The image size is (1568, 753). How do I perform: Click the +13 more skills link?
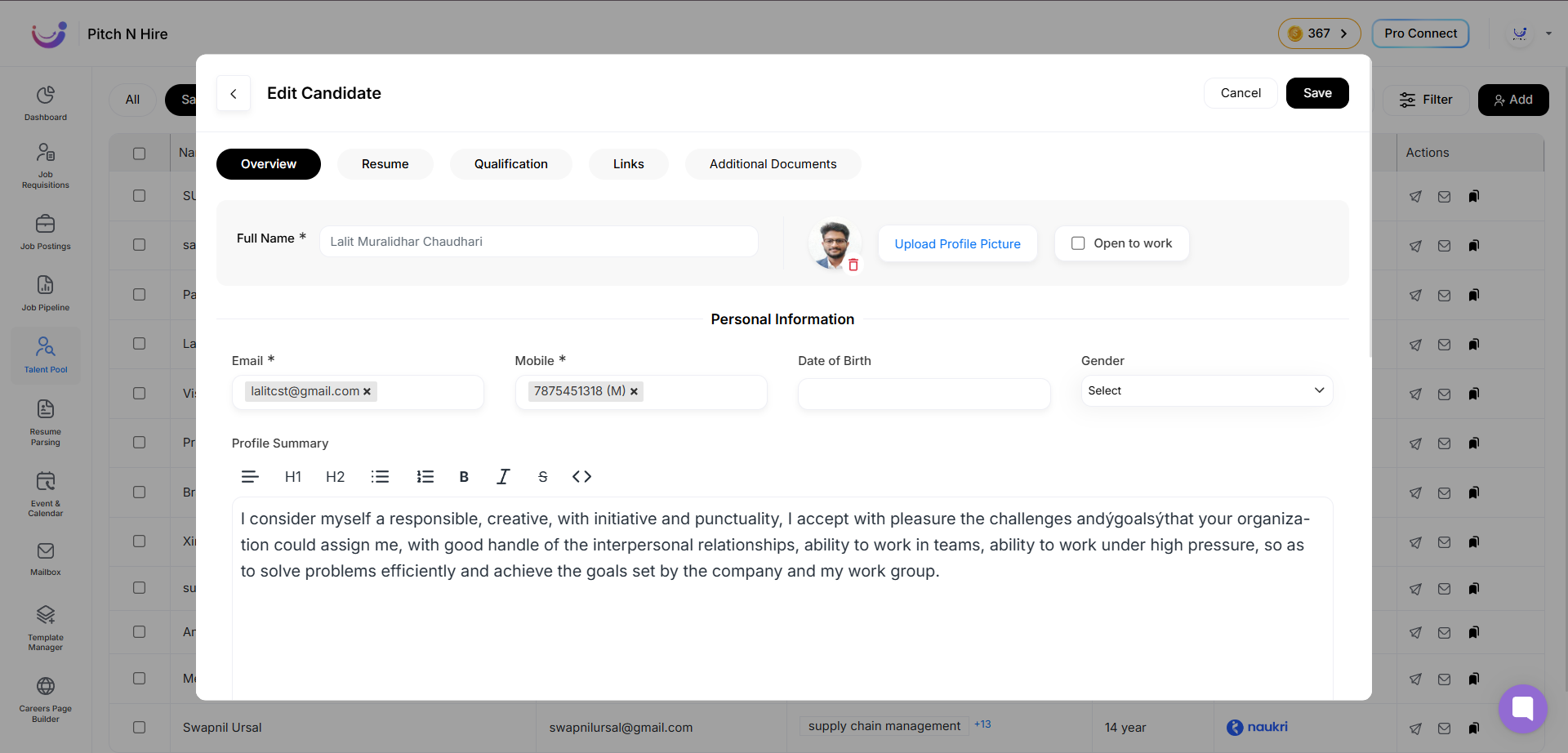click(982, 724)
